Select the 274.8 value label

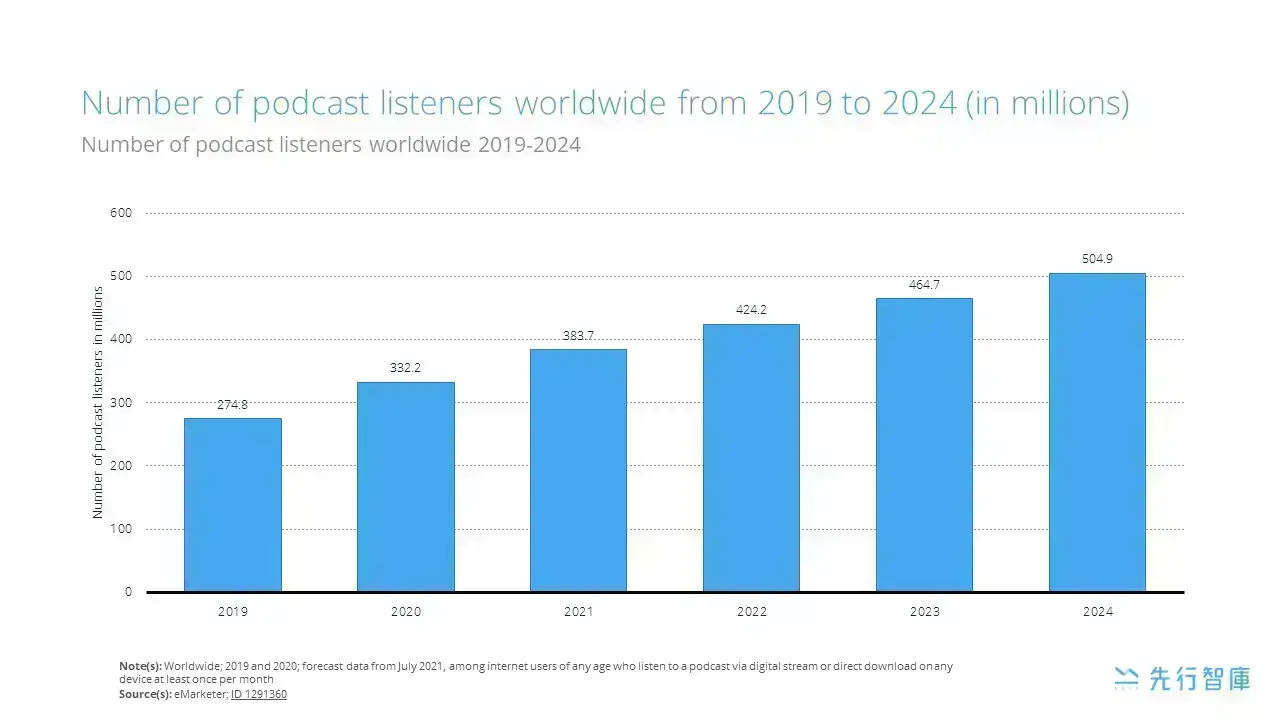coord(232,405)
